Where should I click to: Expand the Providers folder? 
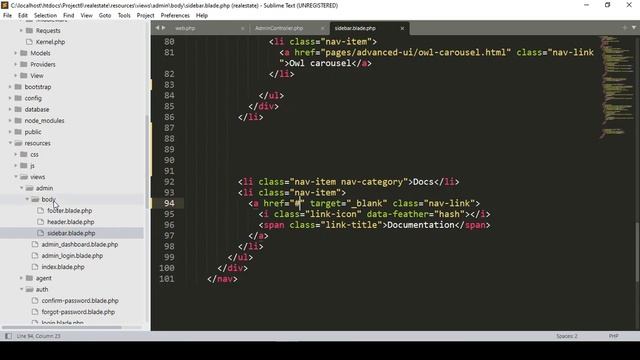point(16,64)
